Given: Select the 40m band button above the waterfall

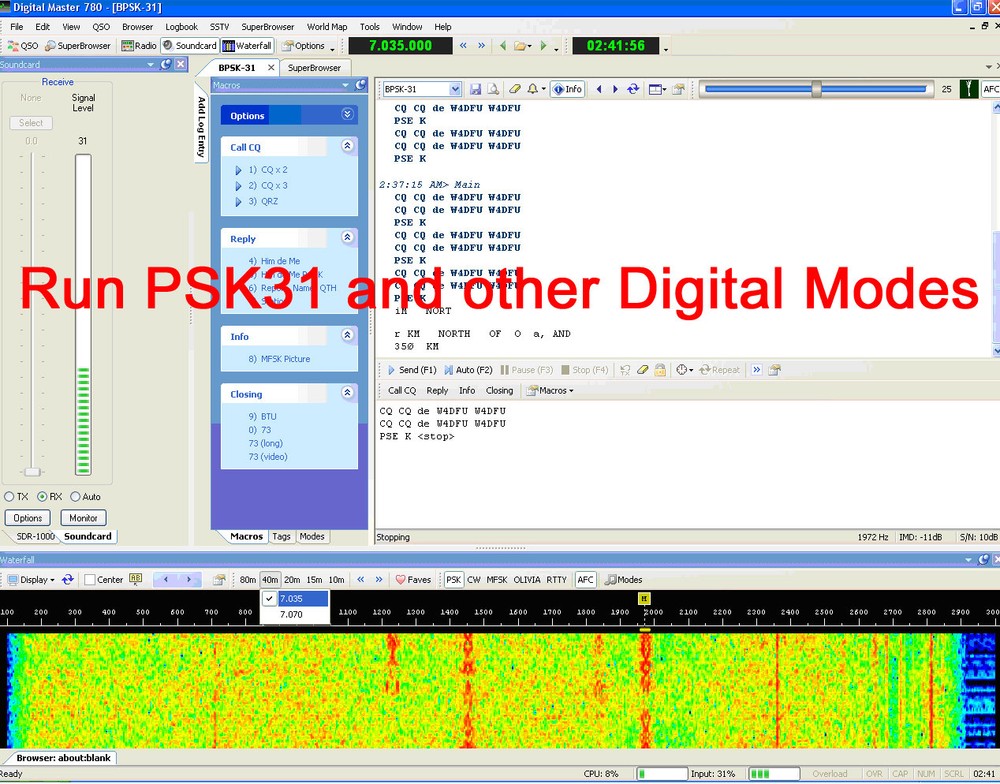Looking at the screenshot, I should [271, 579].
